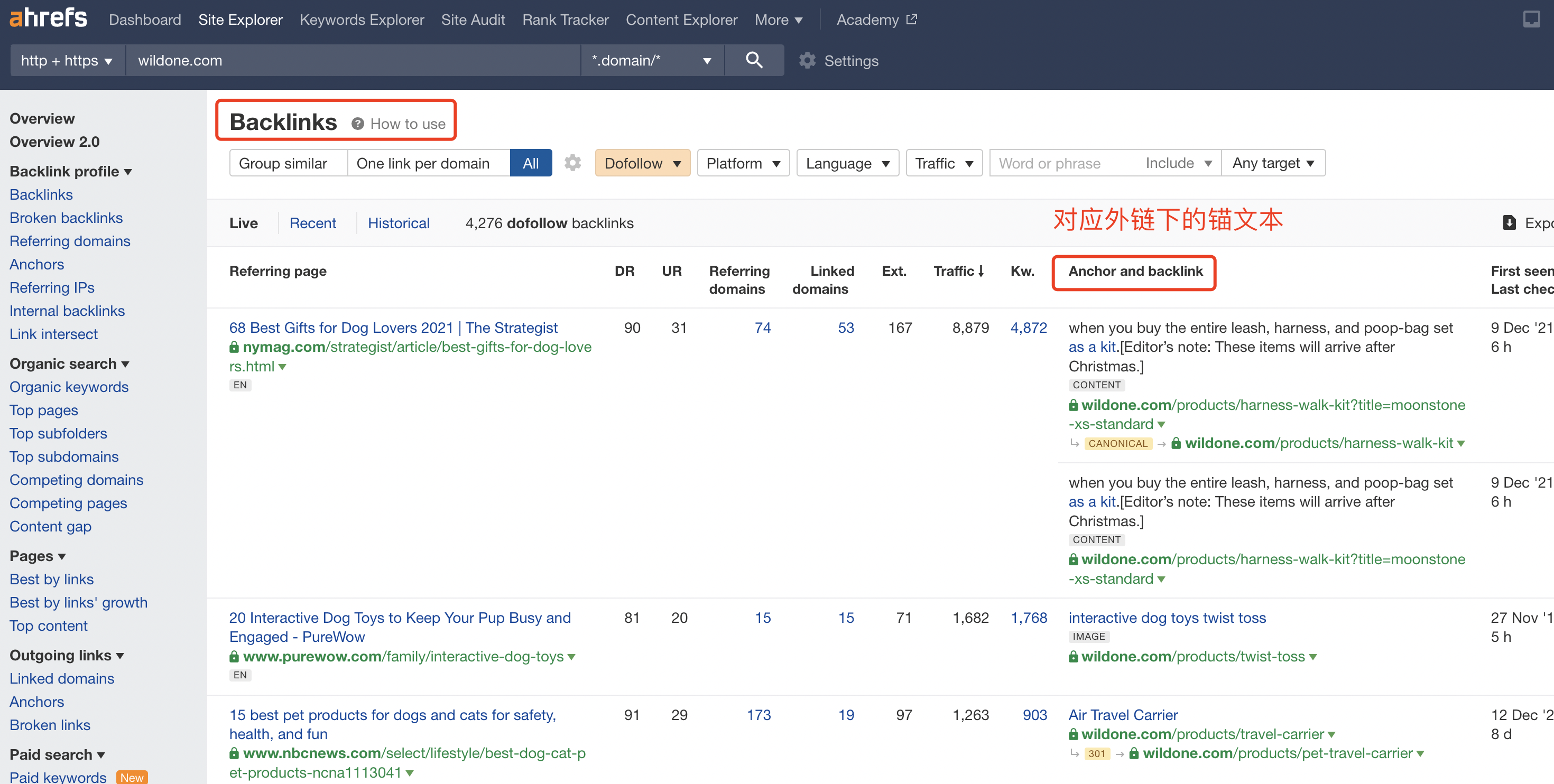Screen dimensions: 1554x784
Task: Click referring domains value 173
Action: pos(759,715)
